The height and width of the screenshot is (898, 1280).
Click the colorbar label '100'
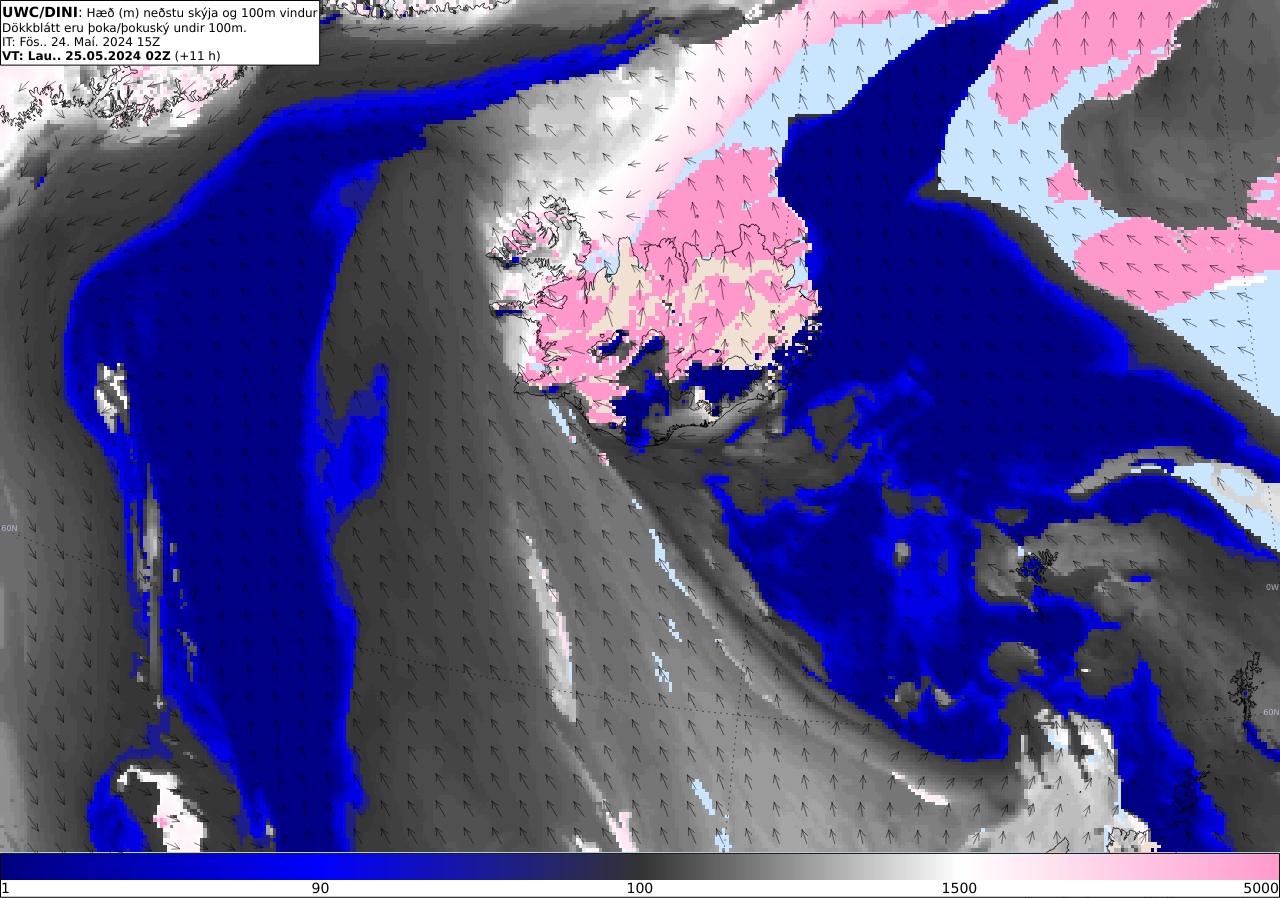639,888
